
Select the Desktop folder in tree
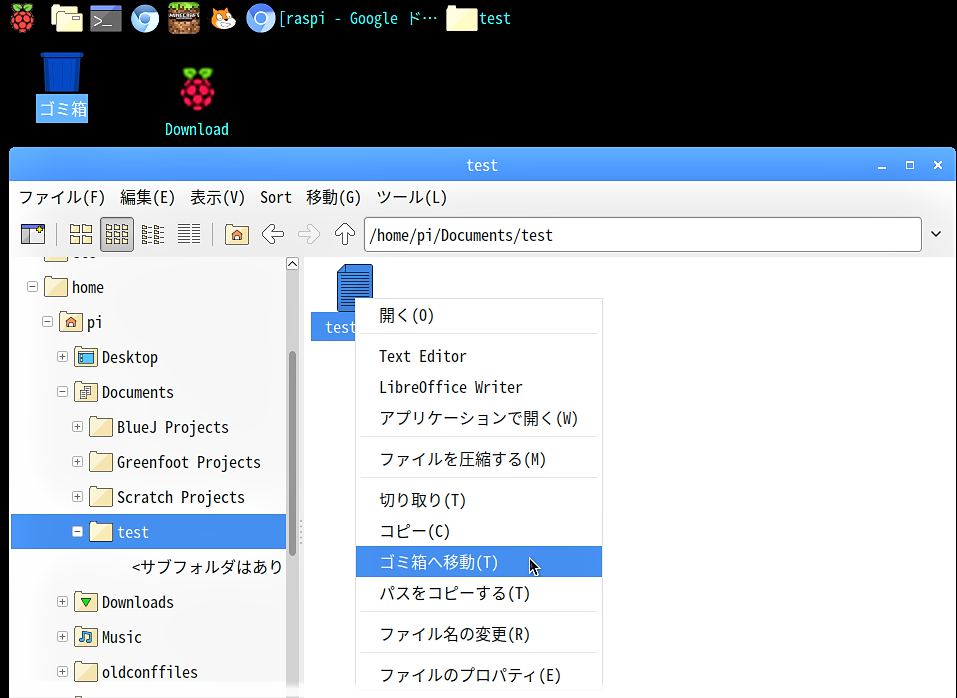116,357
